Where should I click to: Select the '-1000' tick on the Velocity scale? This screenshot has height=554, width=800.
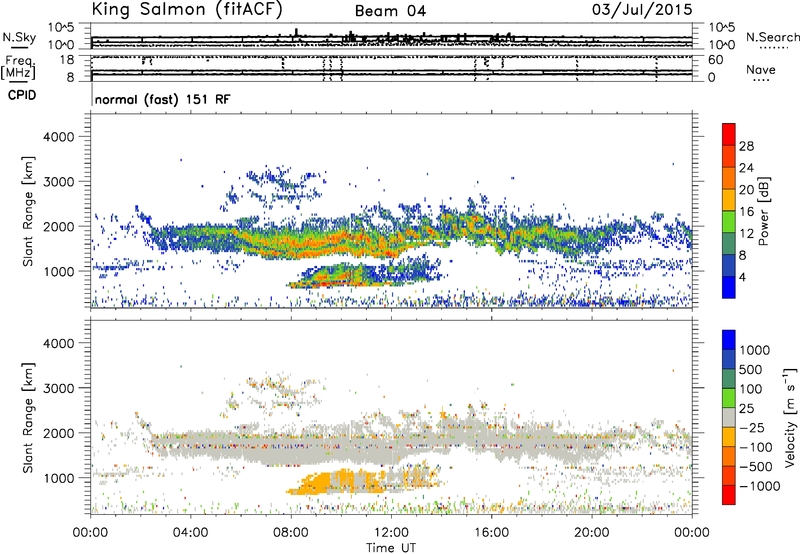click(759, 486)
